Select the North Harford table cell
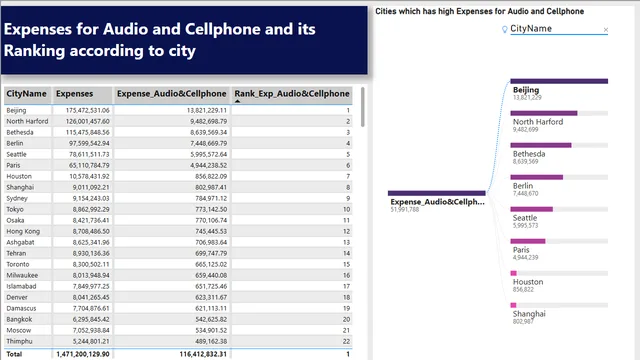Image resolution: width=640 pixels, height=360 pixels. (x=27, y=121)
